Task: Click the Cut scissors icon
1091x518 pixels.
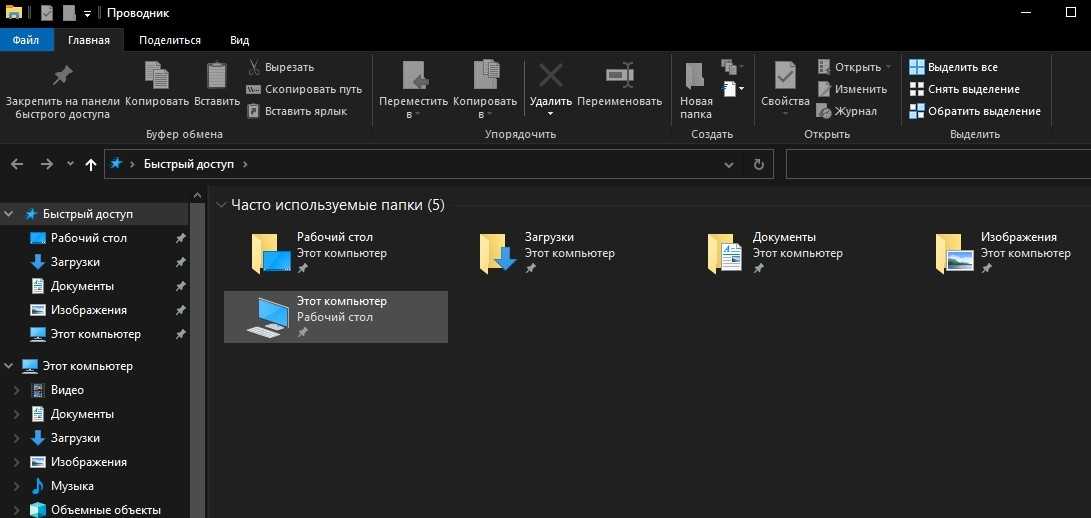Action: [x=254, y=67]
